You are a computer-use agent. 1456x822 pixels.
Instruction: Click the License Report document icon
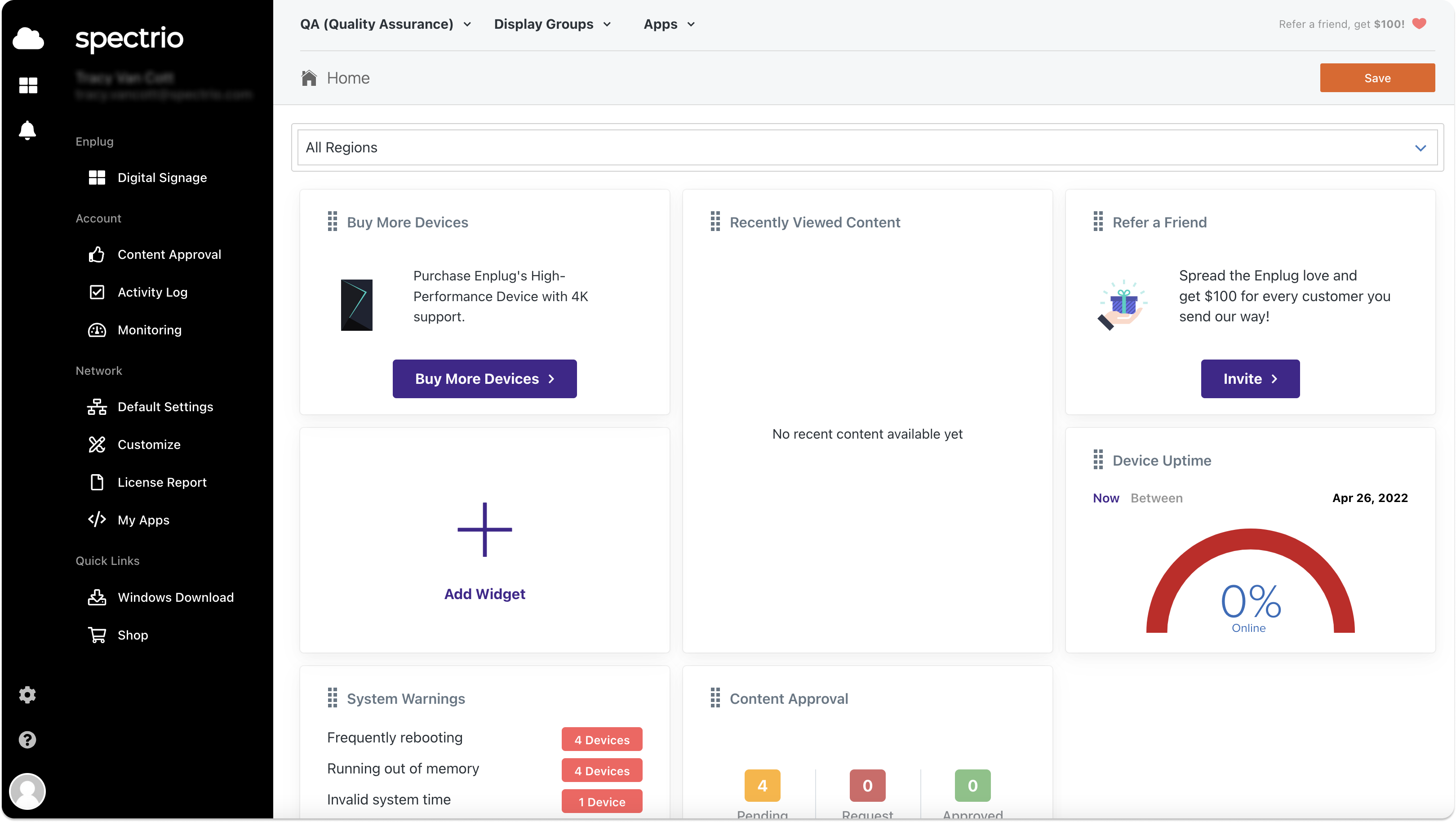[97, 482]
